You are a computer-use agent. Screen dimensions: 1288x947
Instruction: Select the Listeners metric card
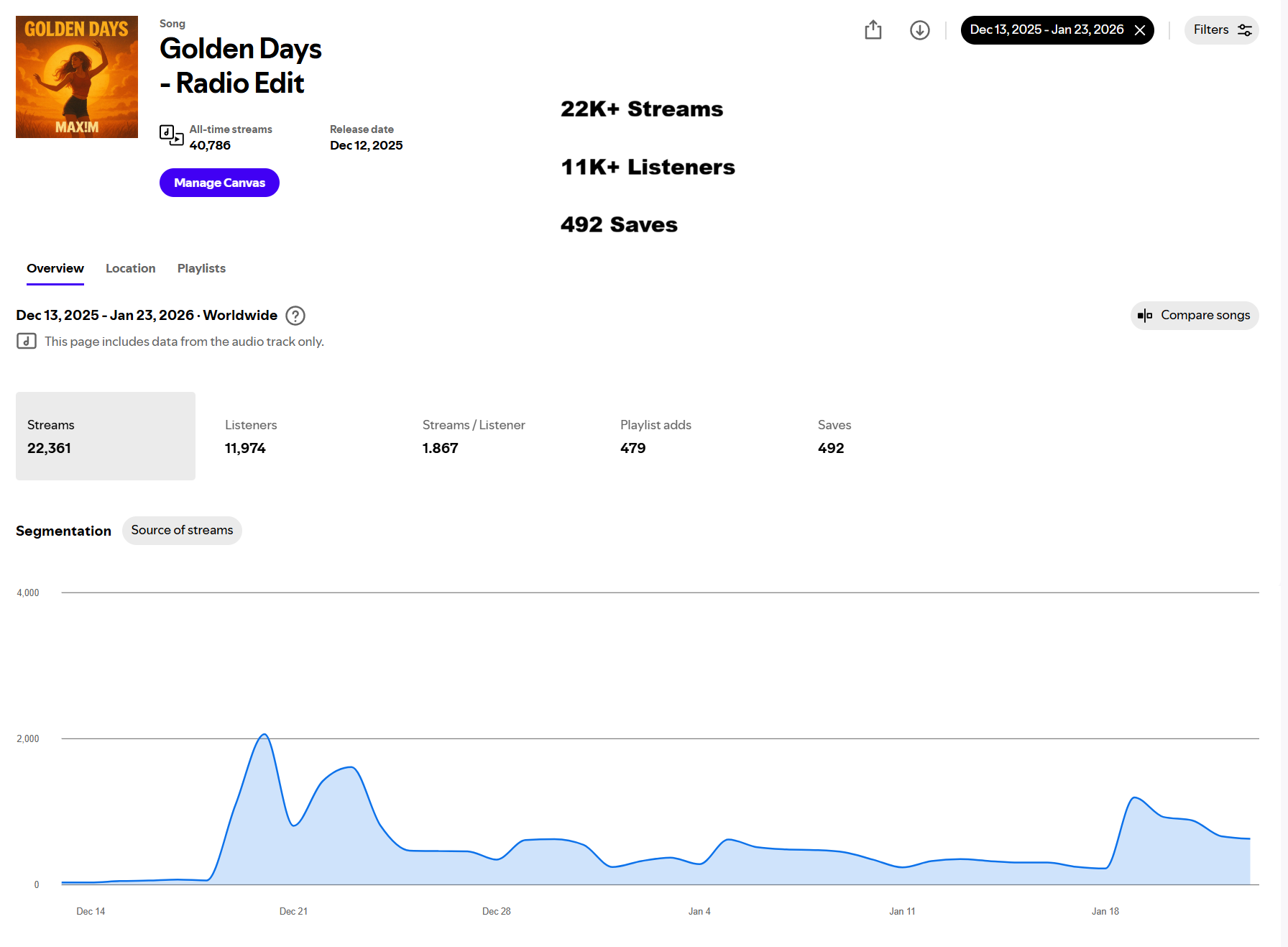pyautogui.click(x=303, y=436)
